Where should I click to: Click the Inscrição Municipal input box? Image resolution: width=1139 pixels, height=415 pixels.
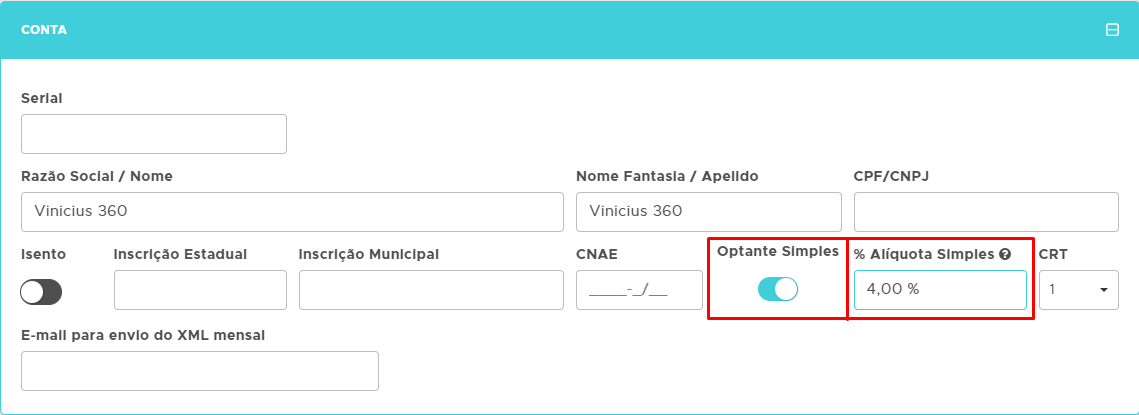click(431, 290)
